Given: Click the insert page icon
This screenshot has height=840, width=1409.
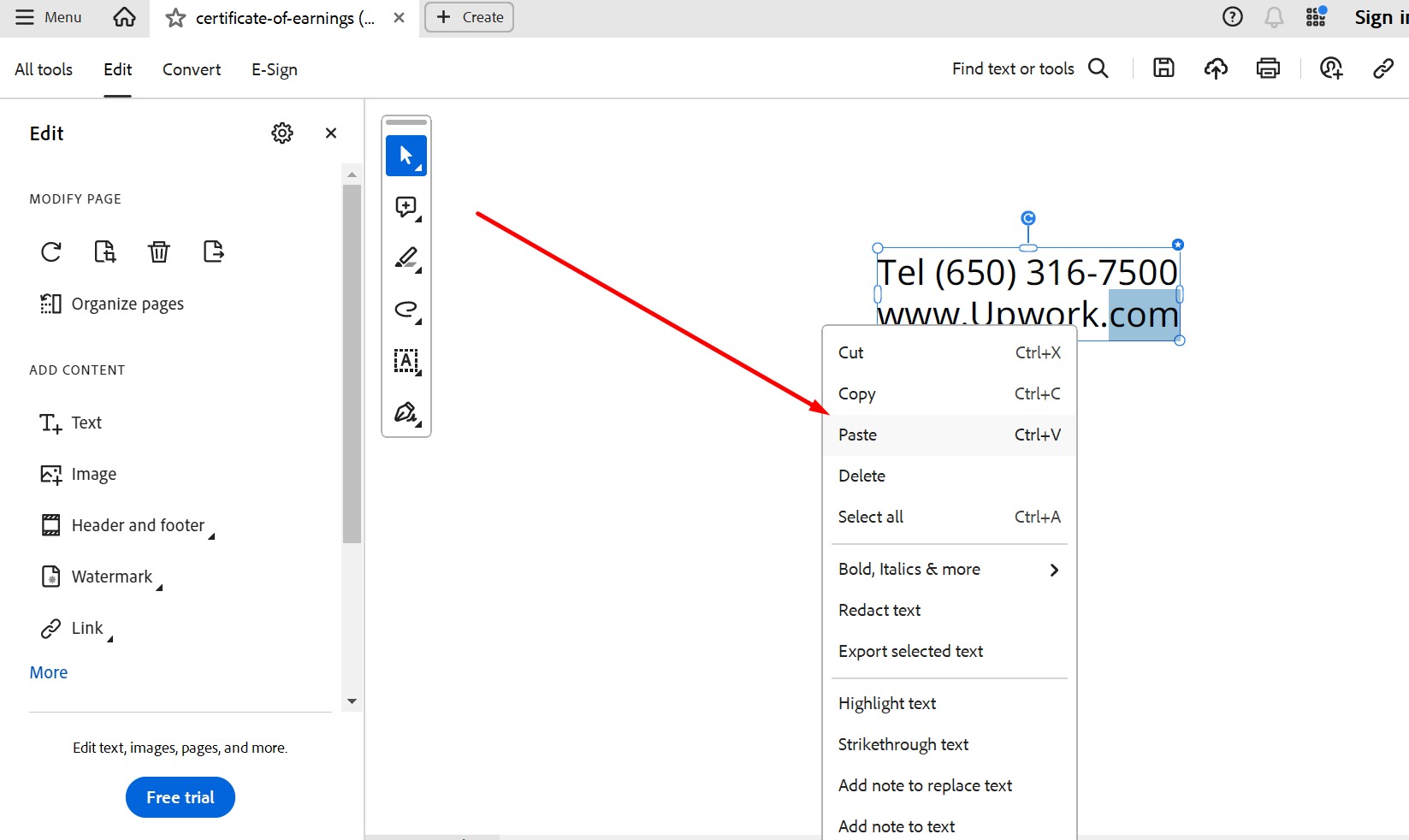Looking at the screenshot, I should [x=104, y=251].
